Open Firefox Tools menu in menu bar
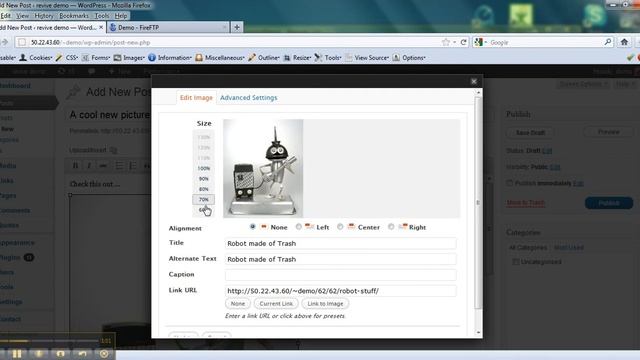Viewport: 640px width, 360px height. coord(102,16)
